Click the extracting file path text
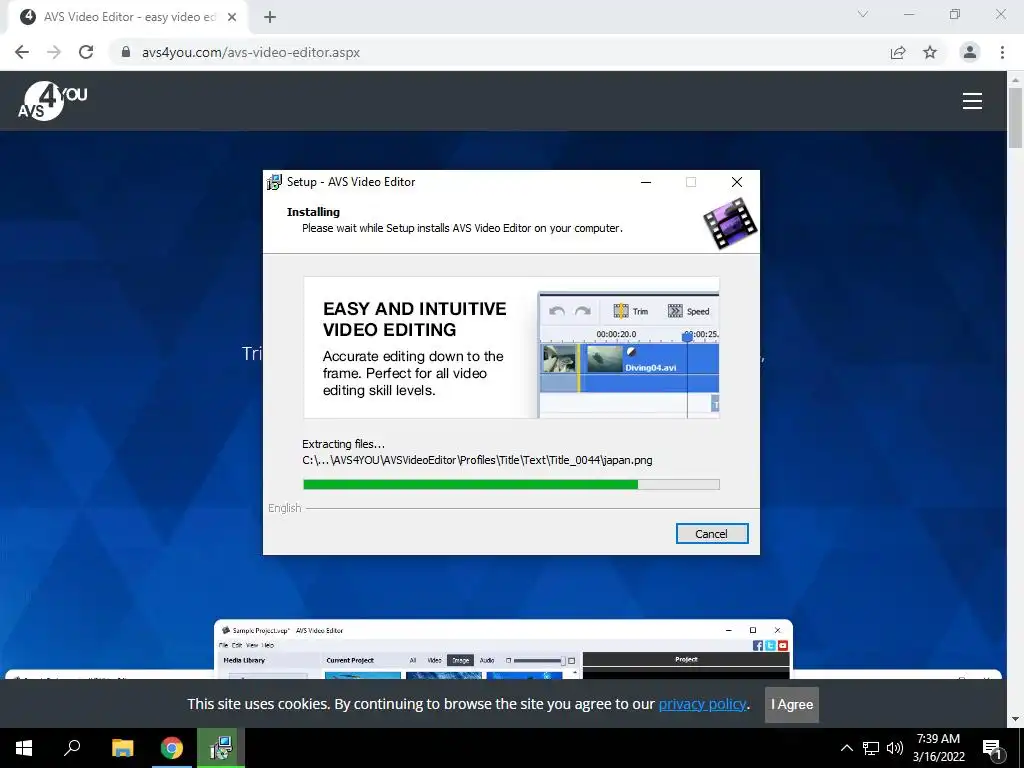The image size is (1024, 768). (477, 460)
